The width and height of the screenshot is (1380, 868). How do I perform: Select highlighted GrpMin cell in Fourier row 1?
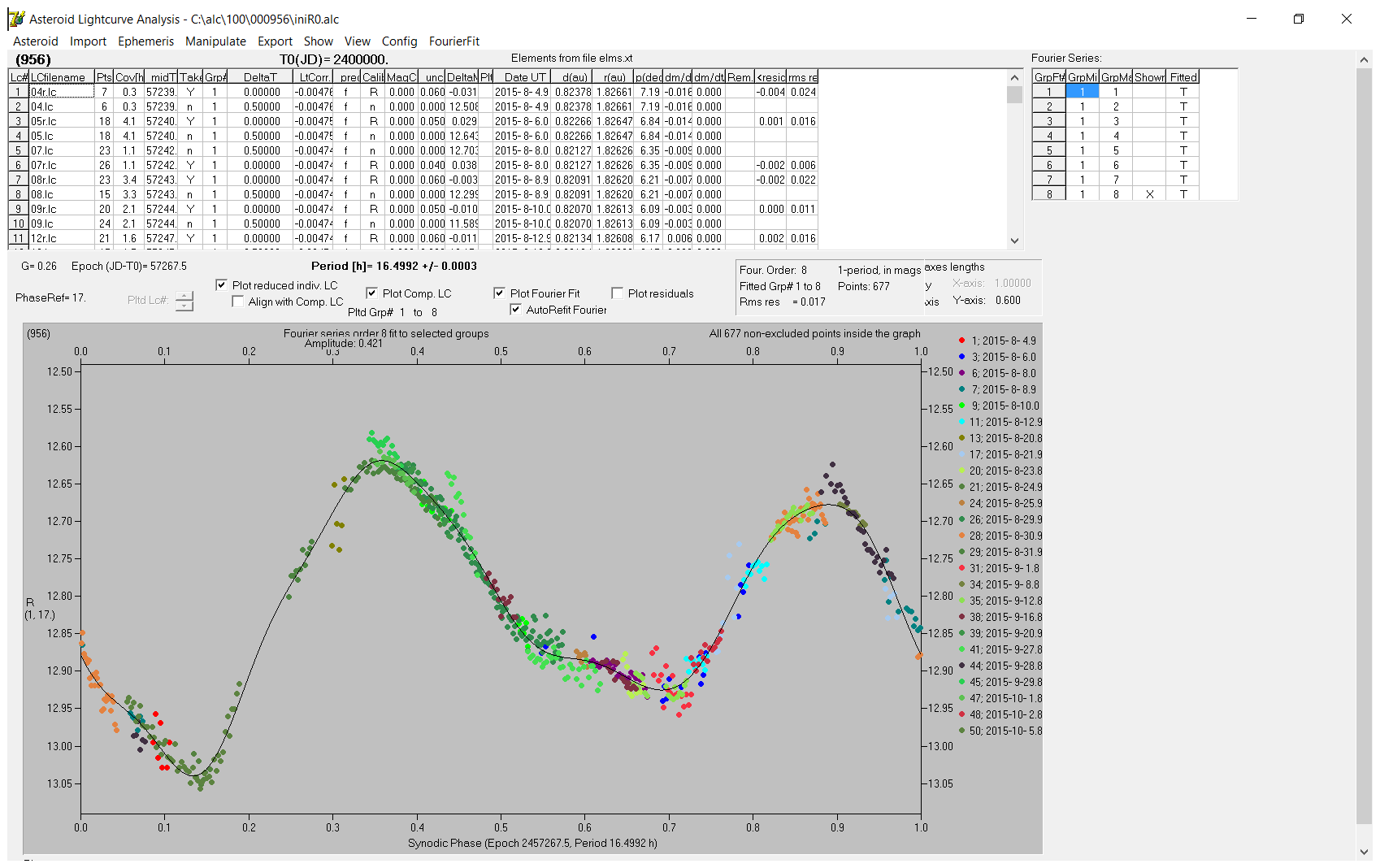pyautogui.click(x=1082, y=92)
